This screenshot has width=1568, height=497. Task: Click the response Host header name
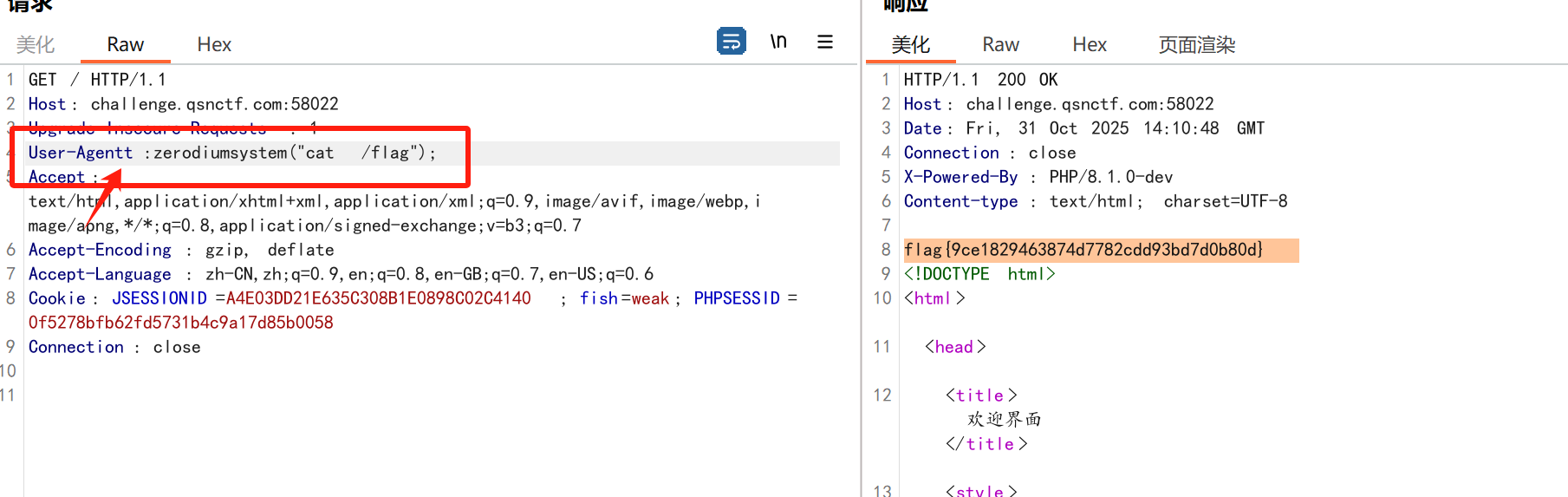(922, 104)
